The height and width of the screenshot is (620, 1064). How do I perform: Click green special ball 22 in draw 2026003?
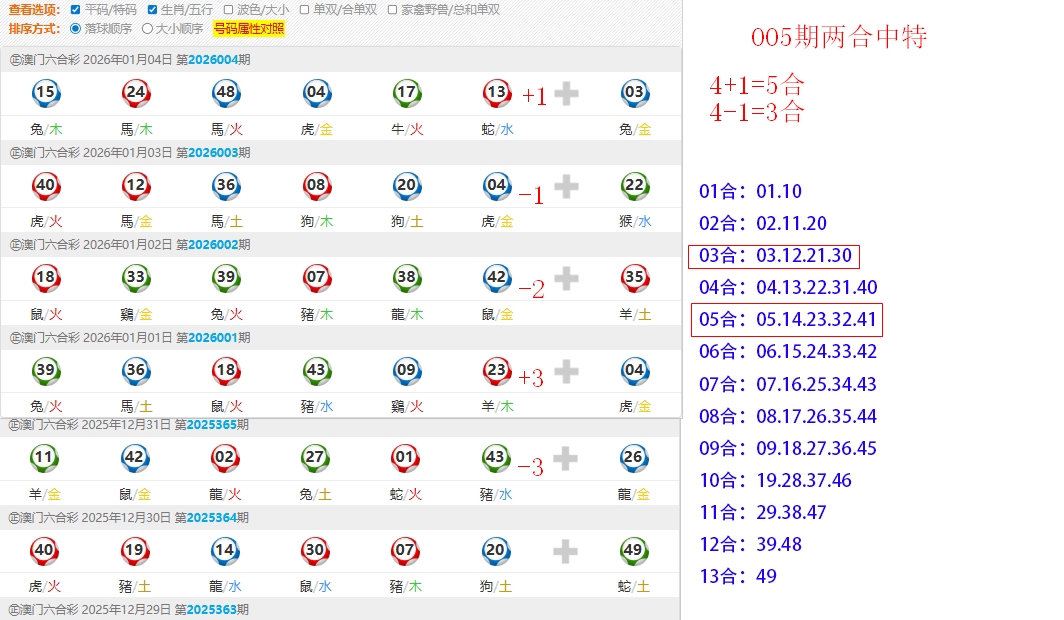point(634,186)
